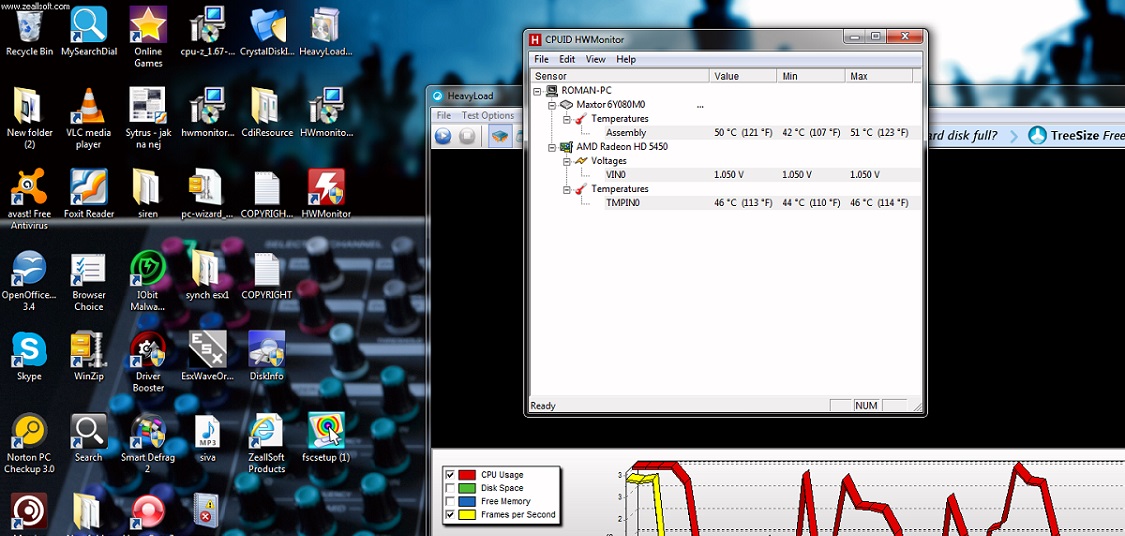The height and width of the screenshot is (536, 1125).
Task: Check the Free Memory legend checkbox
Action: click(450, 502)
